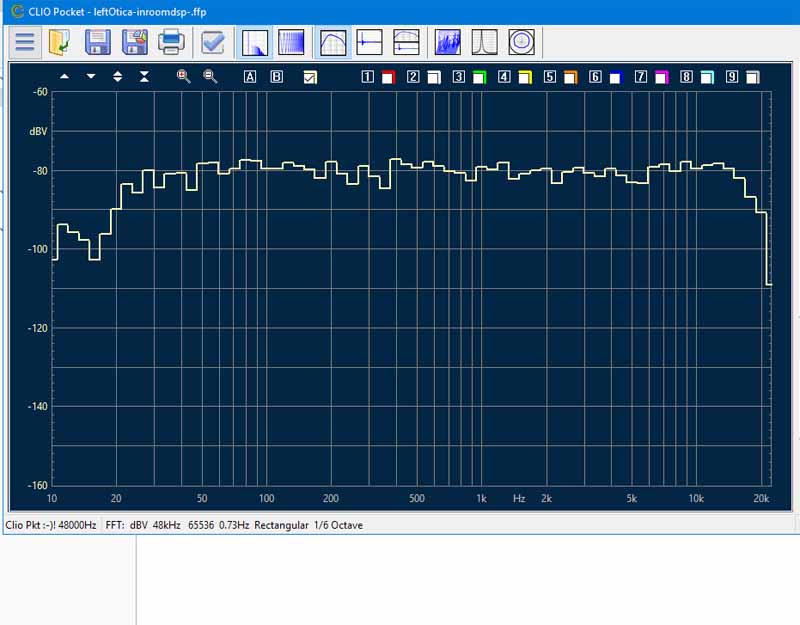Zoom in on the graph

184,77
